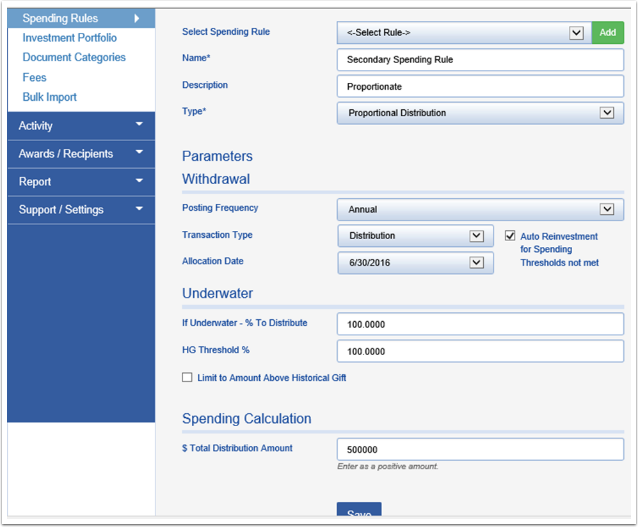
Task: Go to Fees in sidebar
Action: click(35, 77)
